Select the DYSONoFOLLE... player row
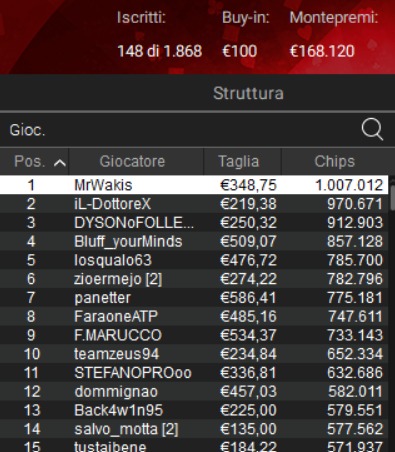 194,222
